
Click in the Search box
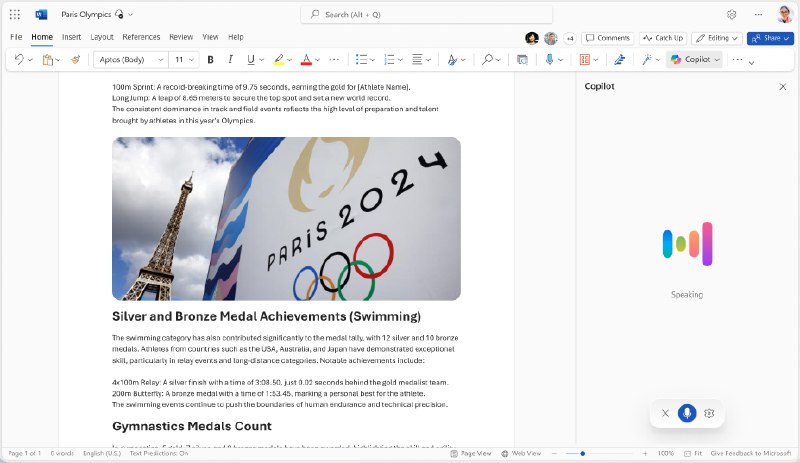[427, 14]
